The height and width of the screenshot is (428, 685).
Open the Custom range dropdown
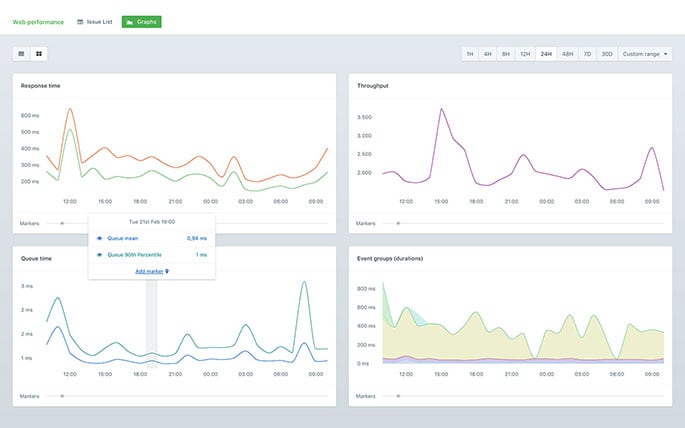[645, 54]
